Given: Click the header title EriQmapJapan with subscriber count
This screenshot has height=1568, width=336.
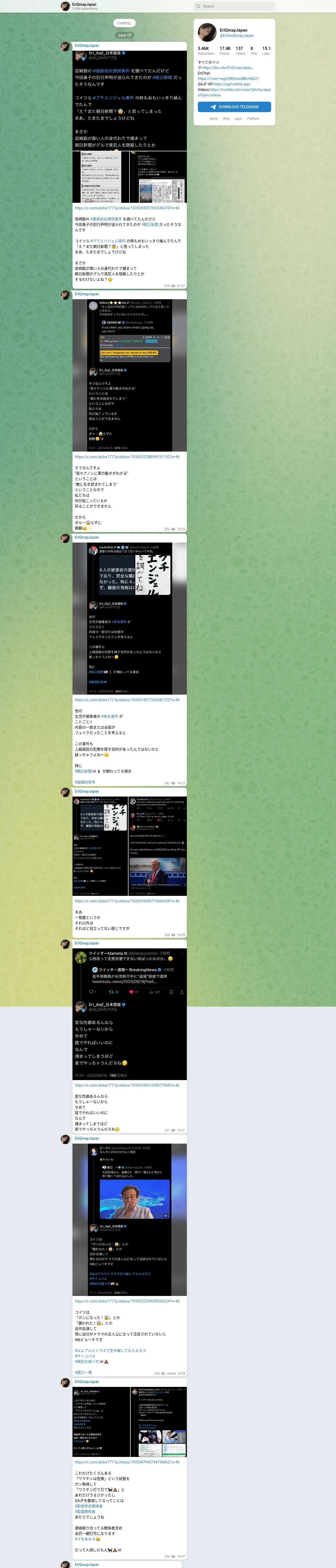Looking at the screenshot, I should (x=85, y=6).
